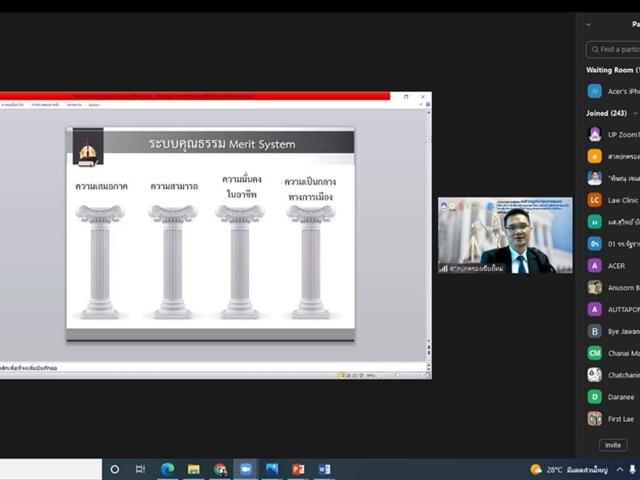Open Task View on the taskbar

pyautogui.click(x=140, y=469)
